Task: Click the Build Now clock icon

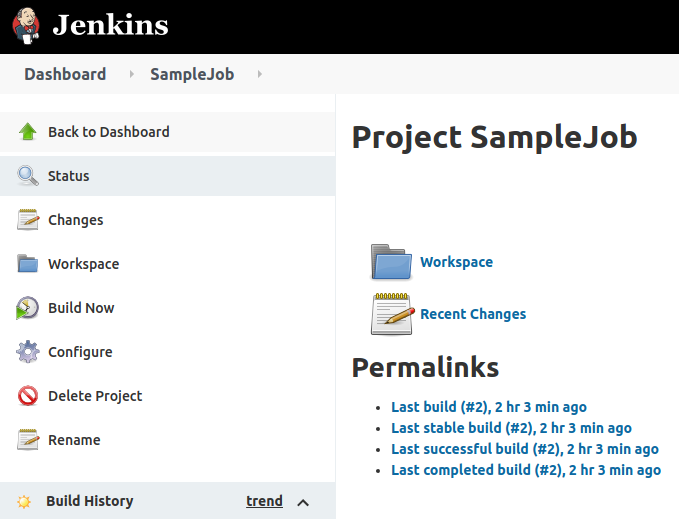Action: pos(28,308)
